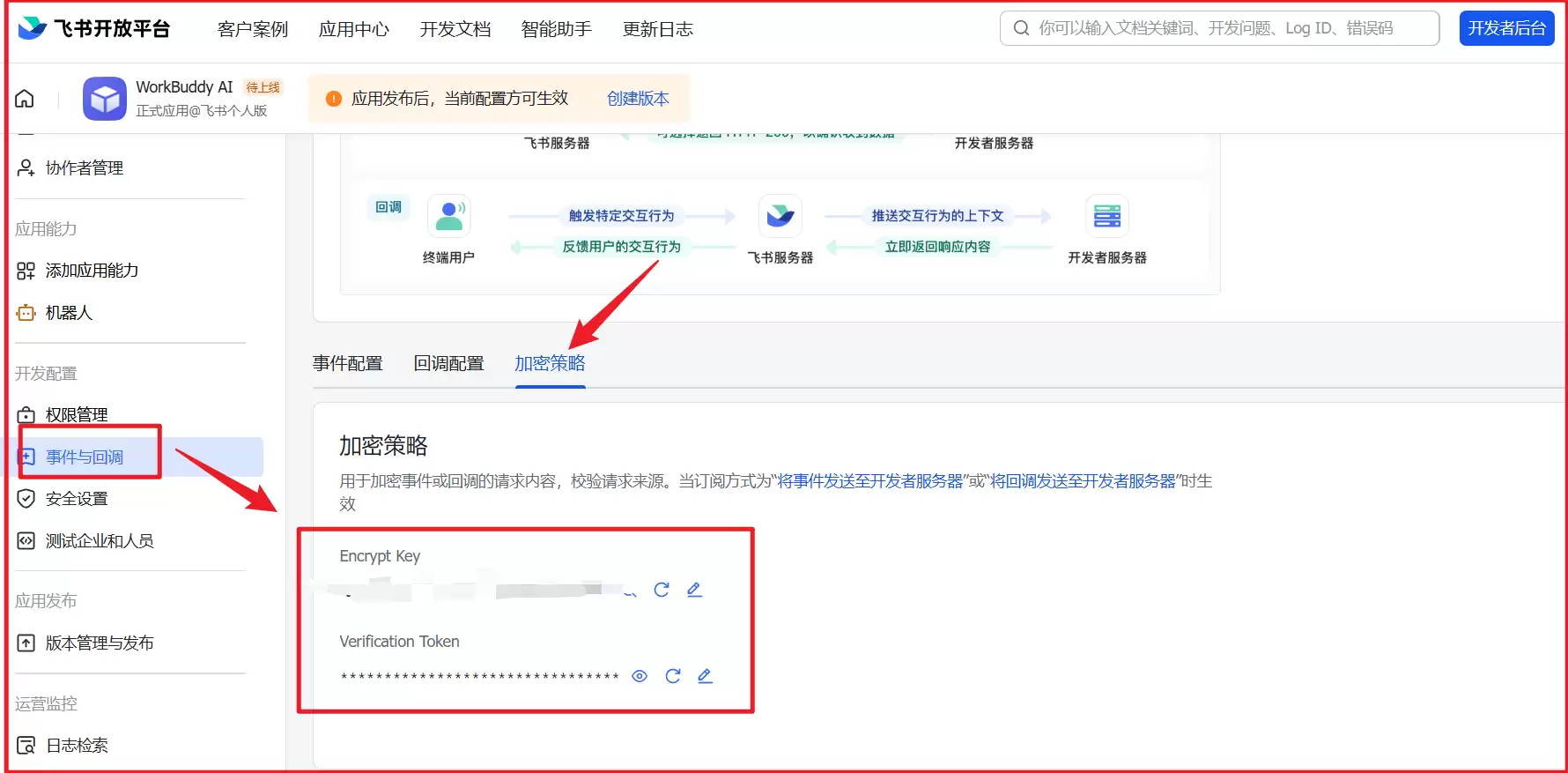Click the 协作者管理 person icon
Screen dimensions: 1568x773
tap(26, 167)
